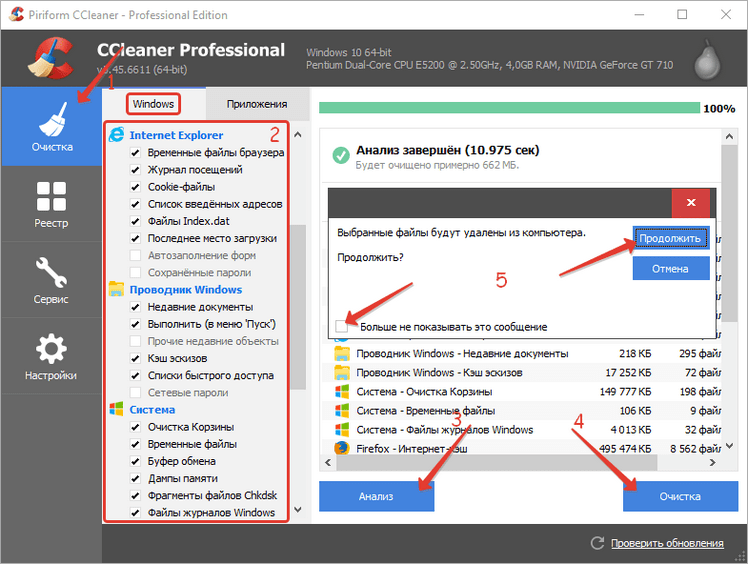This screenshot has width=748, height=564.
Task: Check Больше не показывать это сообщение
Action: 342,327
